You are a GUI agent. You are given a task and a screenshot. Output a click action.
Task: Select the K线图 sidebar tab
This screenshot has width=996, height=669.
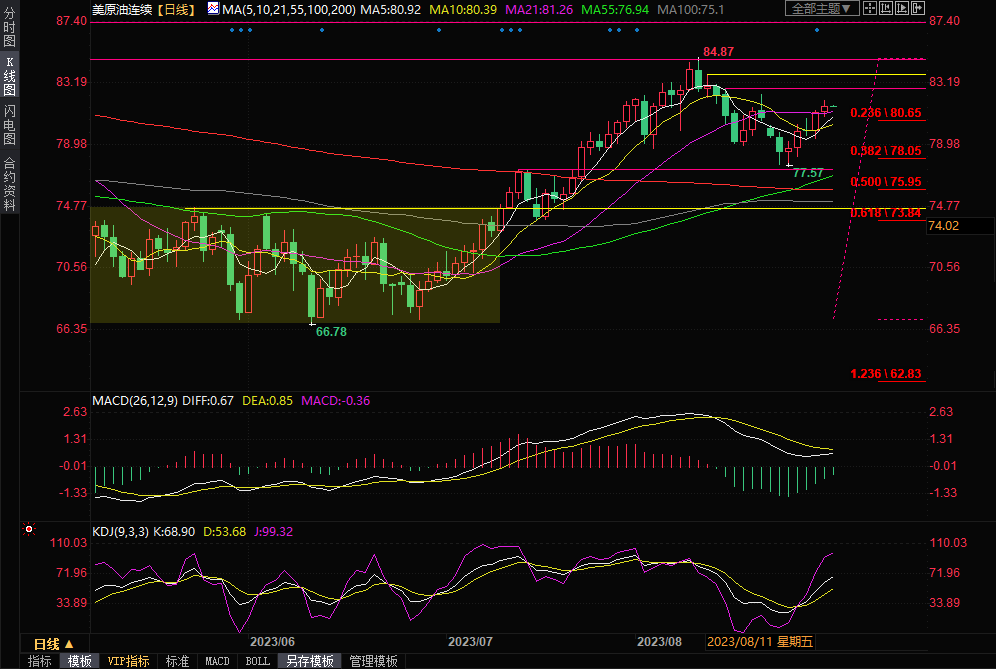coord(10,76)
